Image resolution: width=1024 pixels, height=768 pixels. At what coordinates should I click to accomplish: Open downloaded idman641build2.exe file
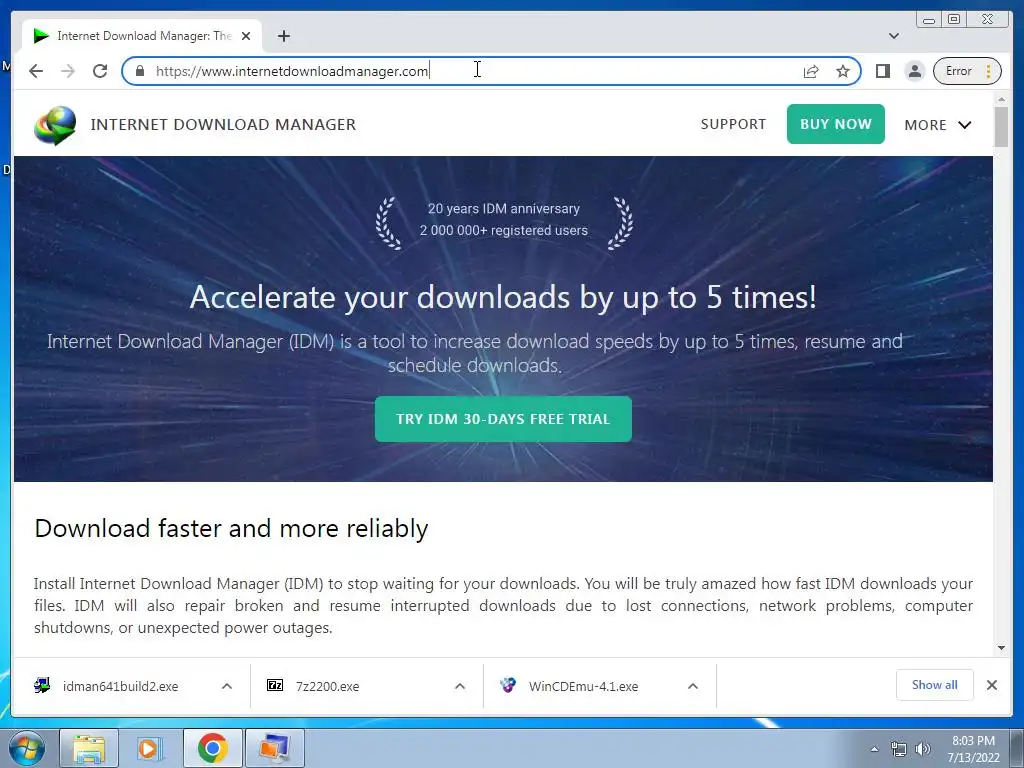[x=120, y=686]
